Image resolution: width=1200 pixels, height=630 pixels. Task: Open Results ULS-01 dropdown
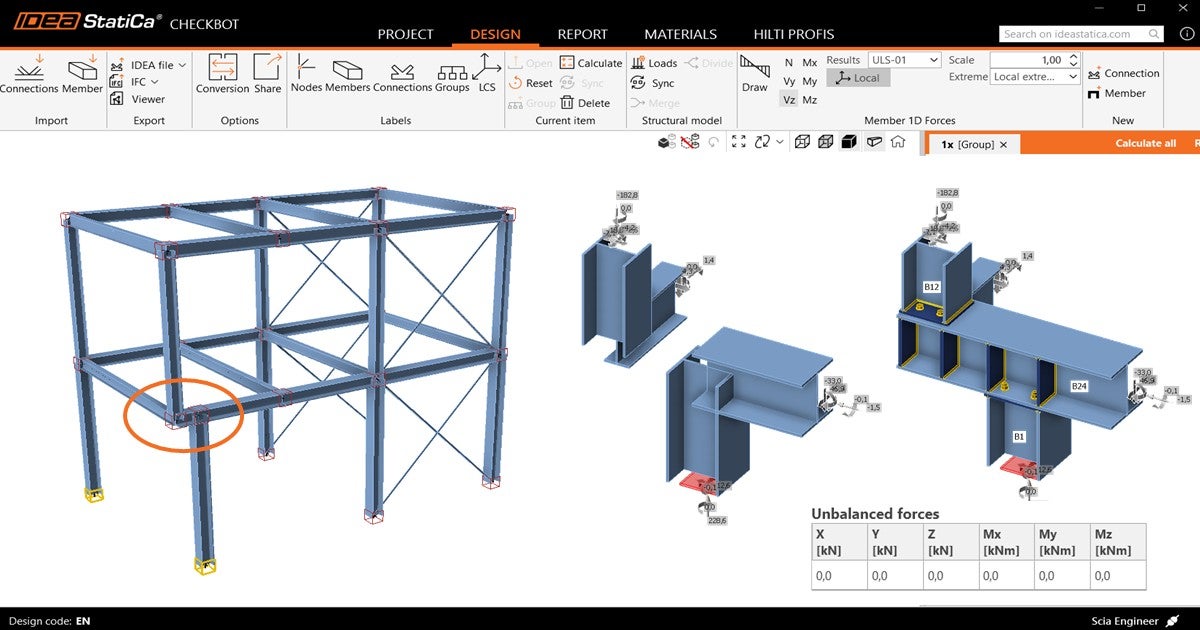[x=904, y=60]
